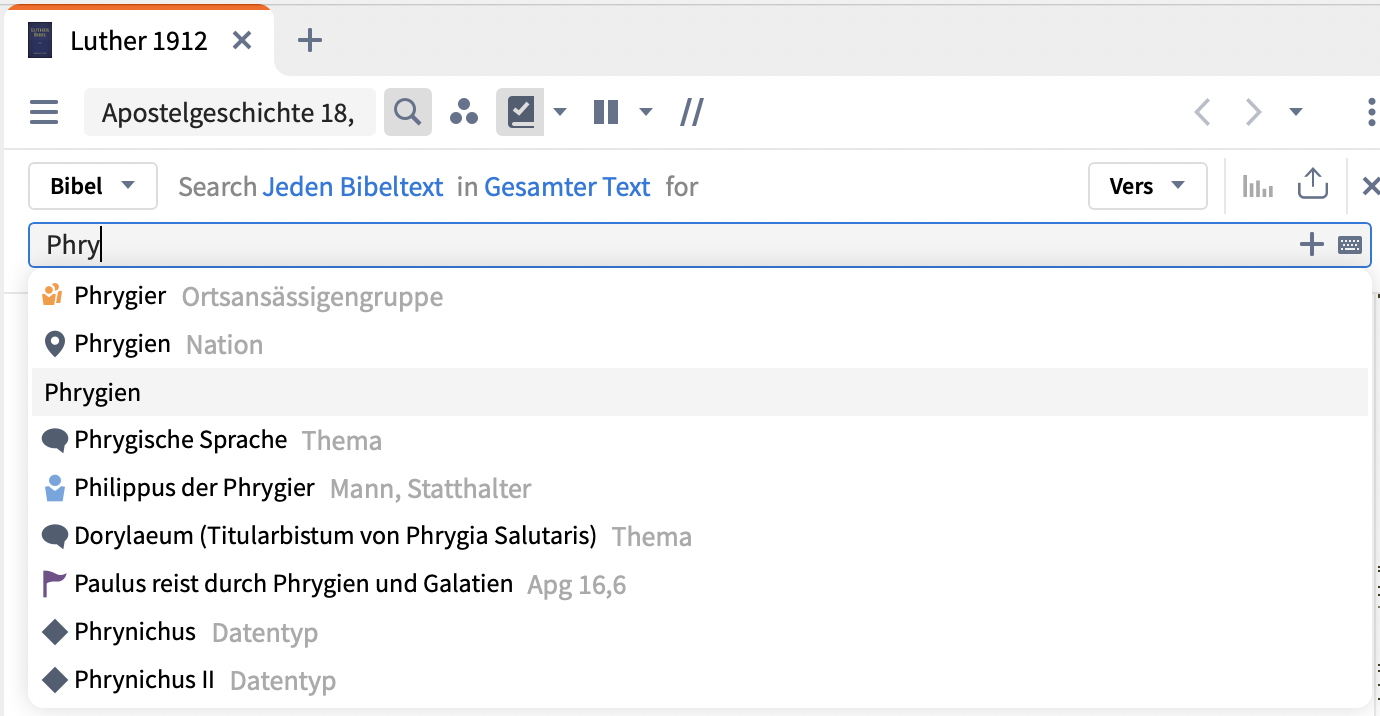
Task: Click the Apostelgeschichte 18 reference box
Action: pos(230,112)
